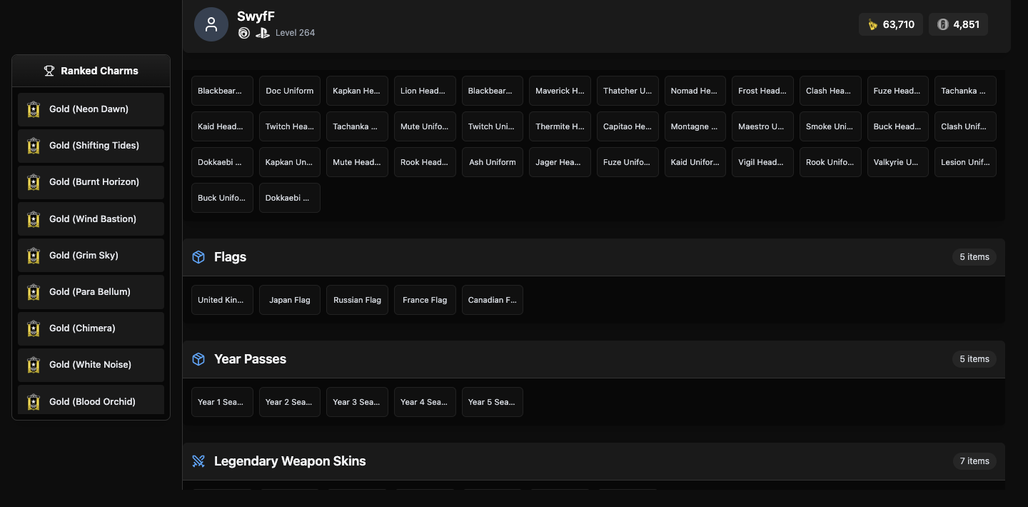Select the Mute Head... item
Viewport: 1028px width, 507px height.
coord(357,162)
